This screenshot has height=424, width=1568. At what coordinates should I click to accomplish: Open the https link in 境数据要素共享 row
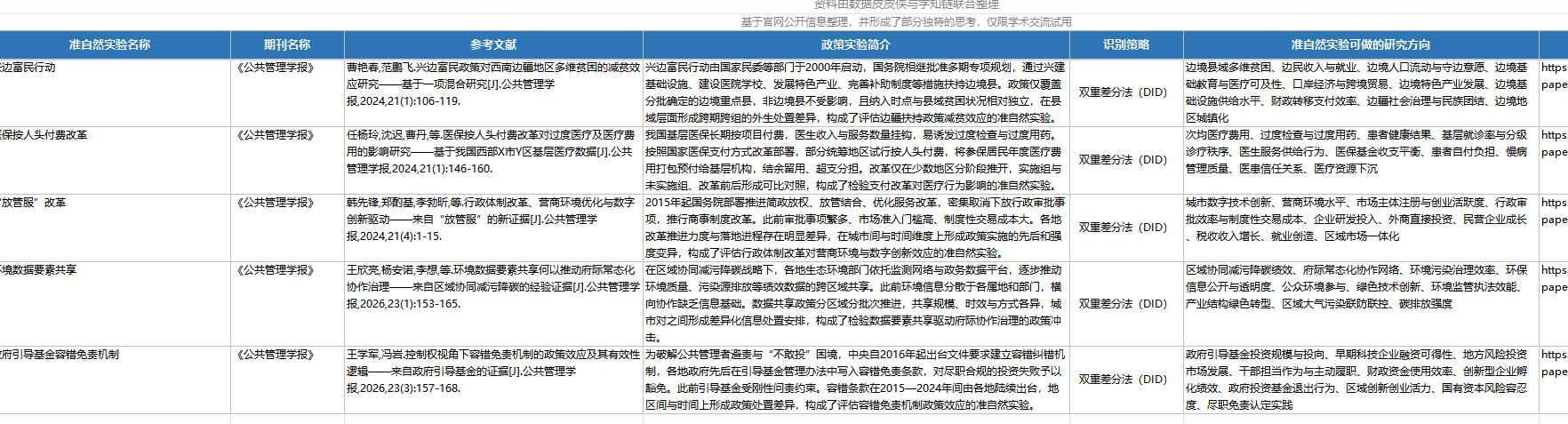coord(1554,279)
